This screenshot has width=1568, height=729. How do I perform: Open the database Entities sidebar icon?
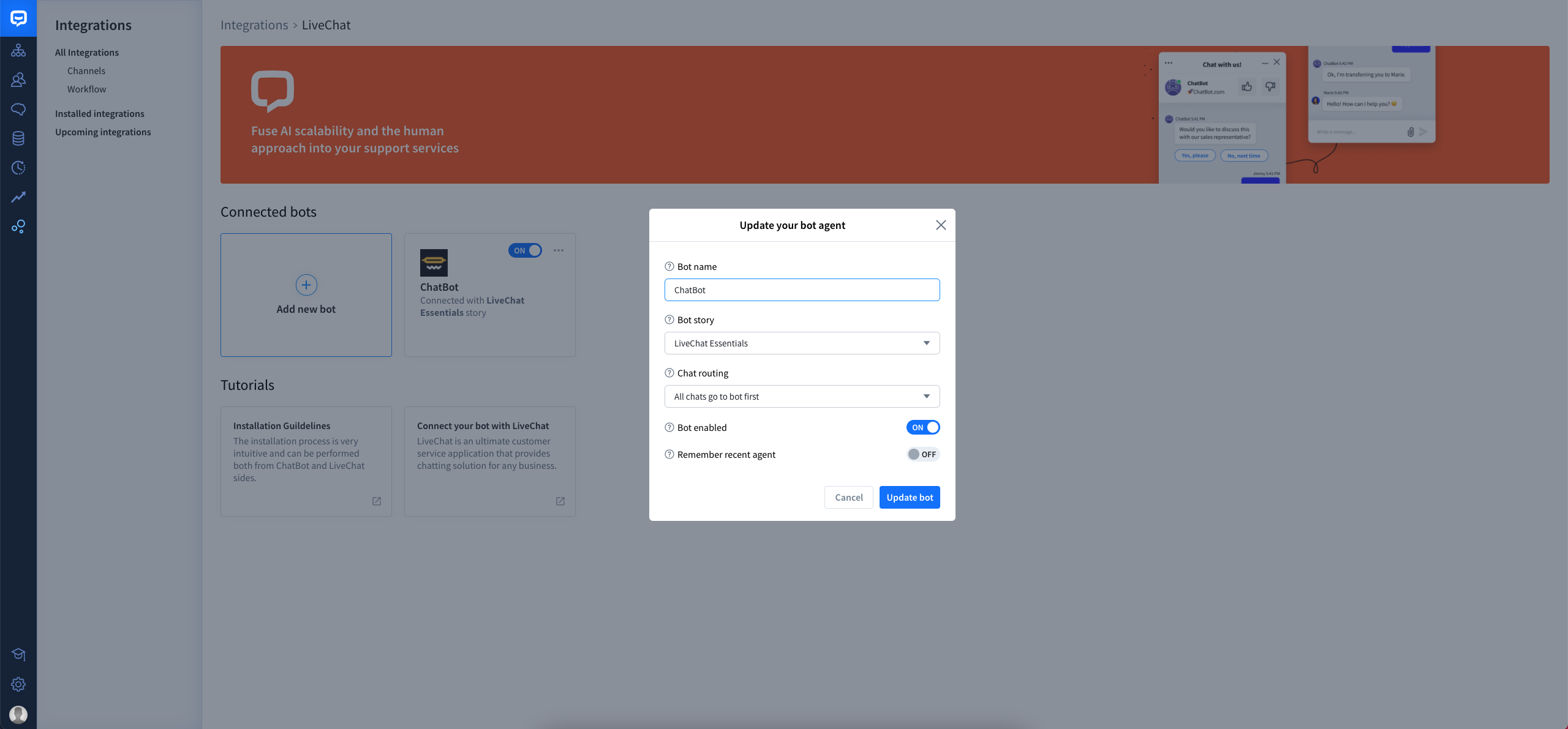[x=18, y=138]
